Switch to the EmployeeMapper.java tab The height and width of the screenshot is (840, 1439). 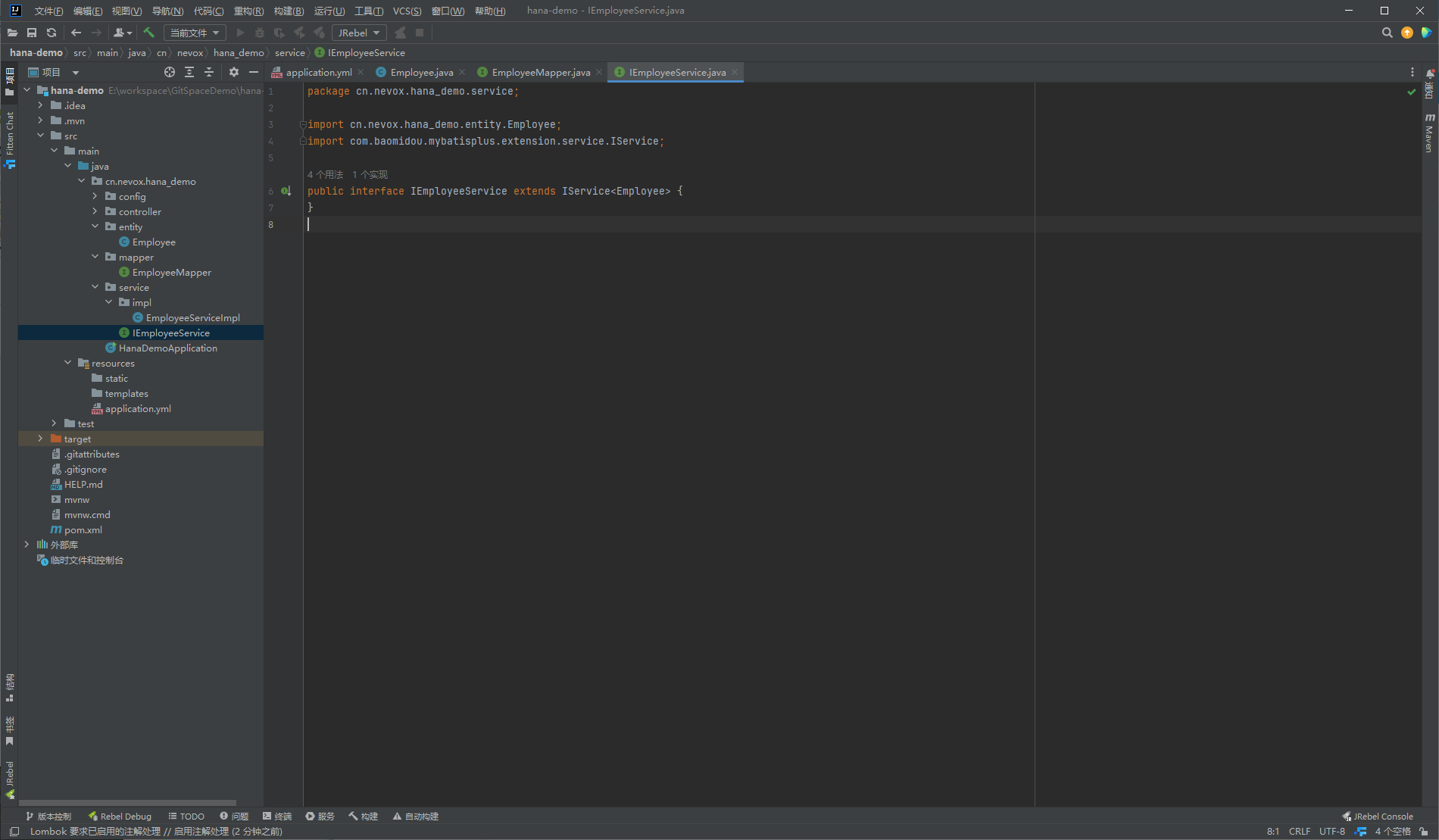pyautogui.click(x=541, y=72)
